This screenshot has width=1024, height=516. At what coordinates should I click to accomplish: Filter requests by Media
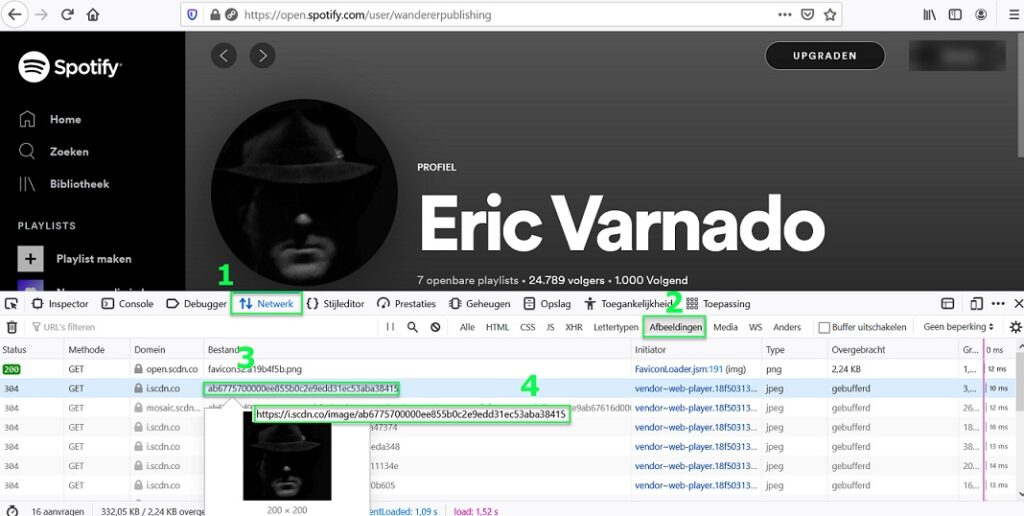(x=725, y=327)
